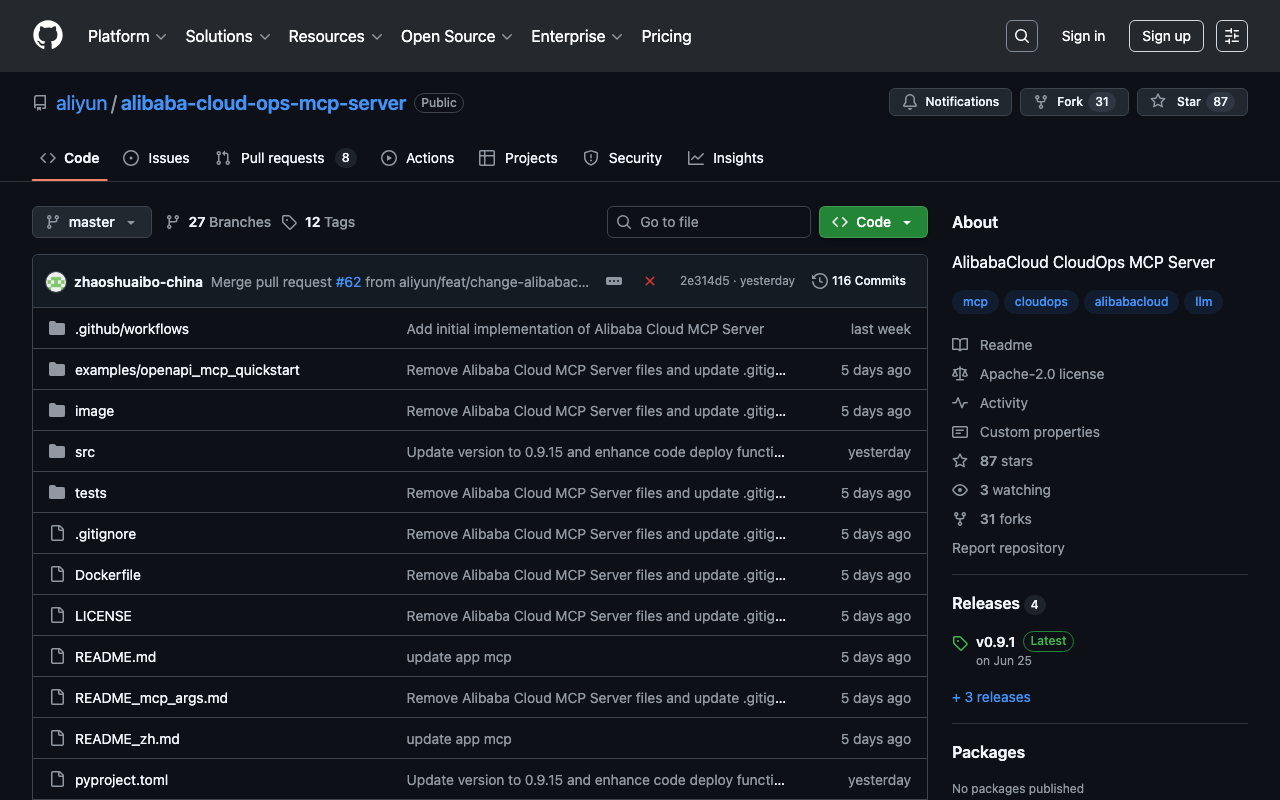Switch to the Pull requests tab

tap(282, 158)
